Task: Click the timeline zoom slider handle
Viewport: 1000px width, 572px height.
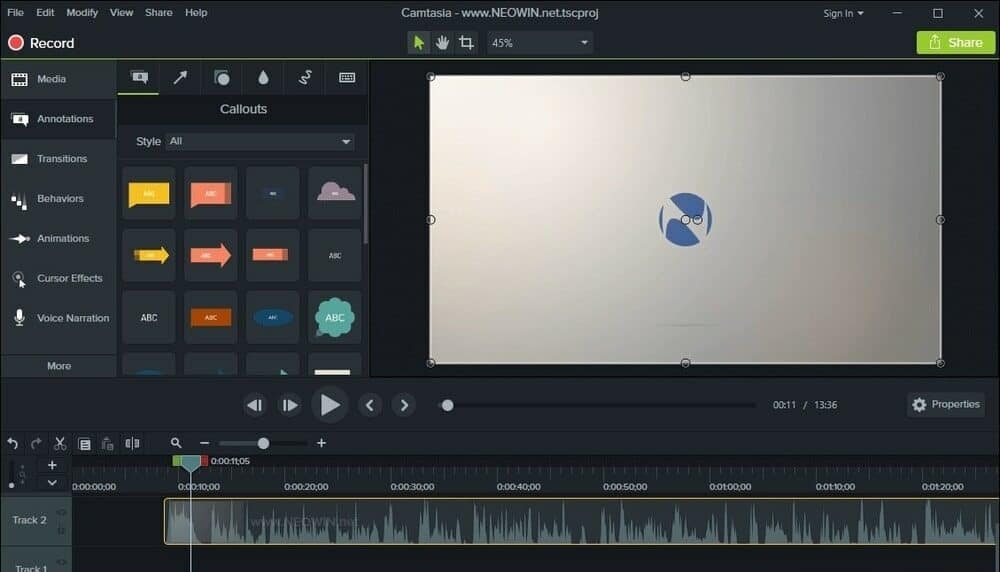Action: click(263, 443)
